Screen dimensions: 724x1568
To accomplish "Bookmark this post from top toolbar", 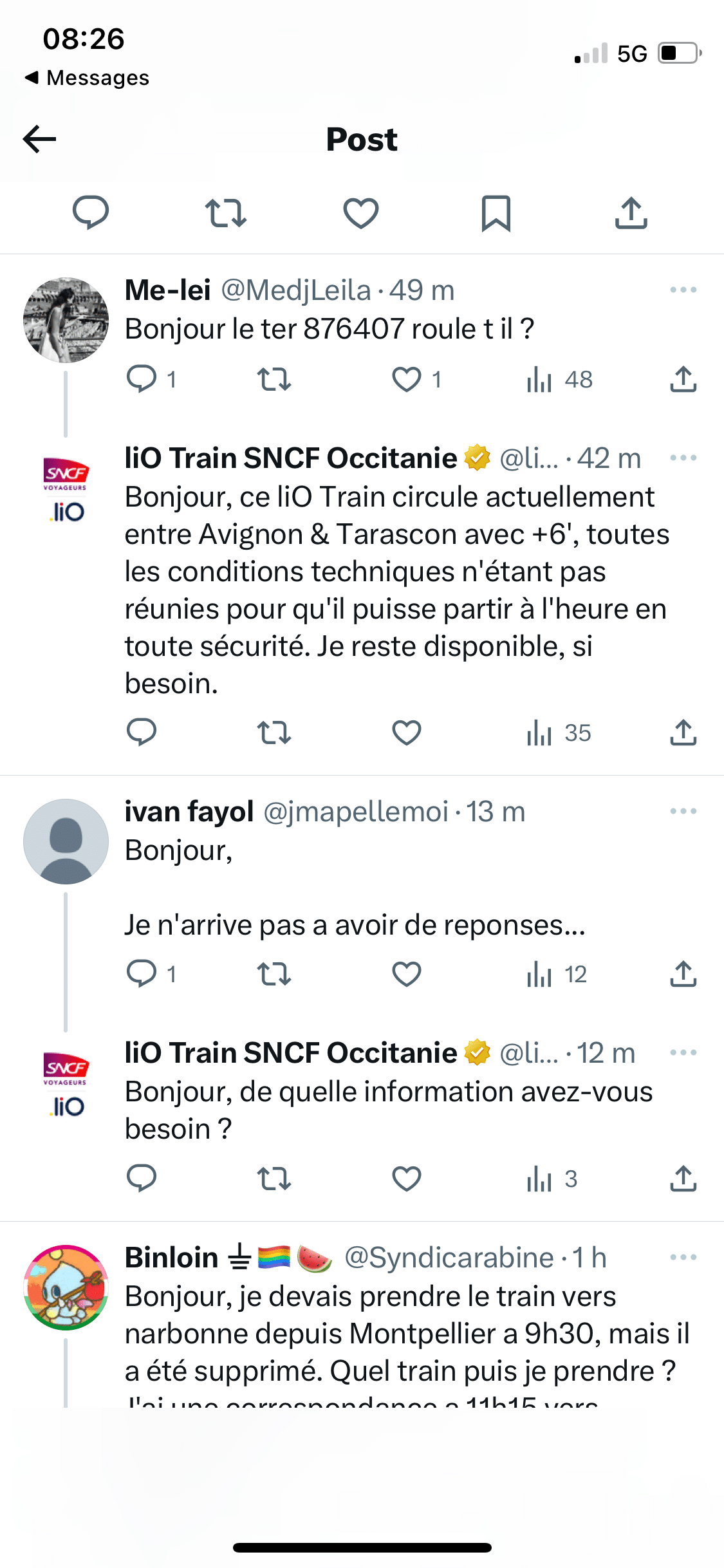I will tap(496, 213).
